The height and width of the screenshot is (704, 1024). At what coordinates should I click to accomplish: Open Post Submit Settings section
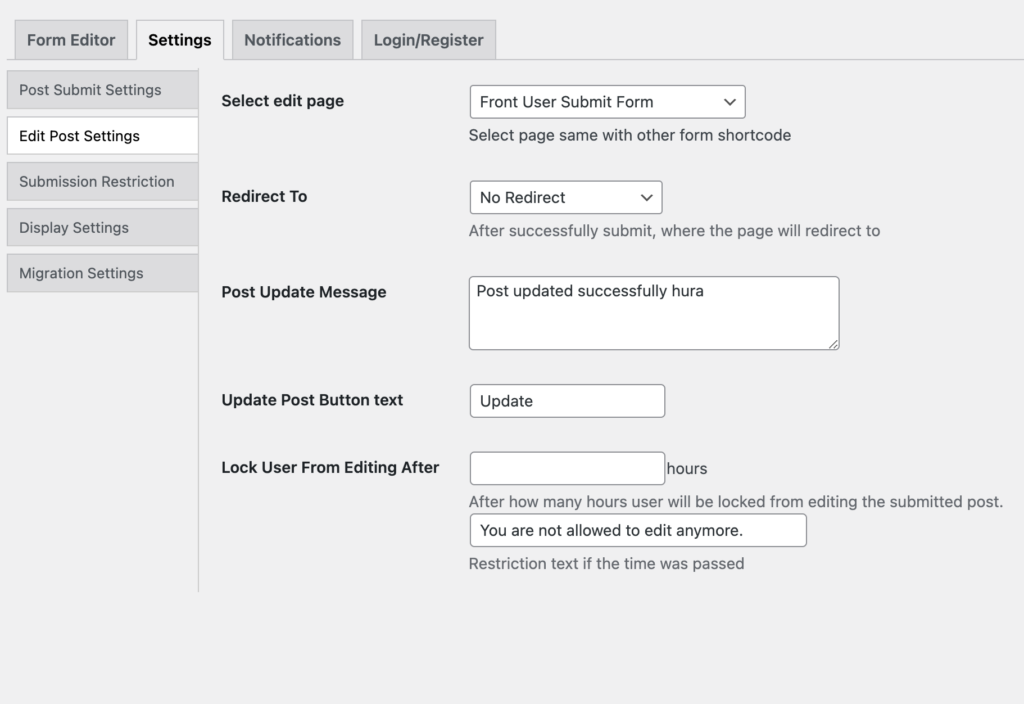(x=102, y=90)
